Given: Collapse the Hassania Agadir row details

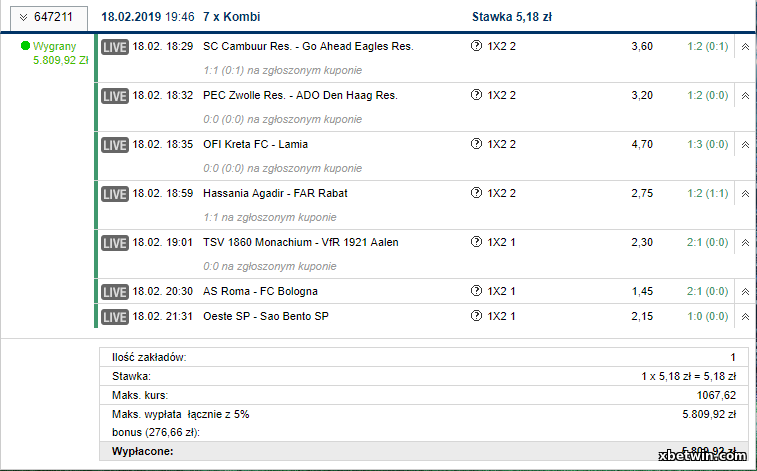Looking at the screenshot, I should [745, 194].
